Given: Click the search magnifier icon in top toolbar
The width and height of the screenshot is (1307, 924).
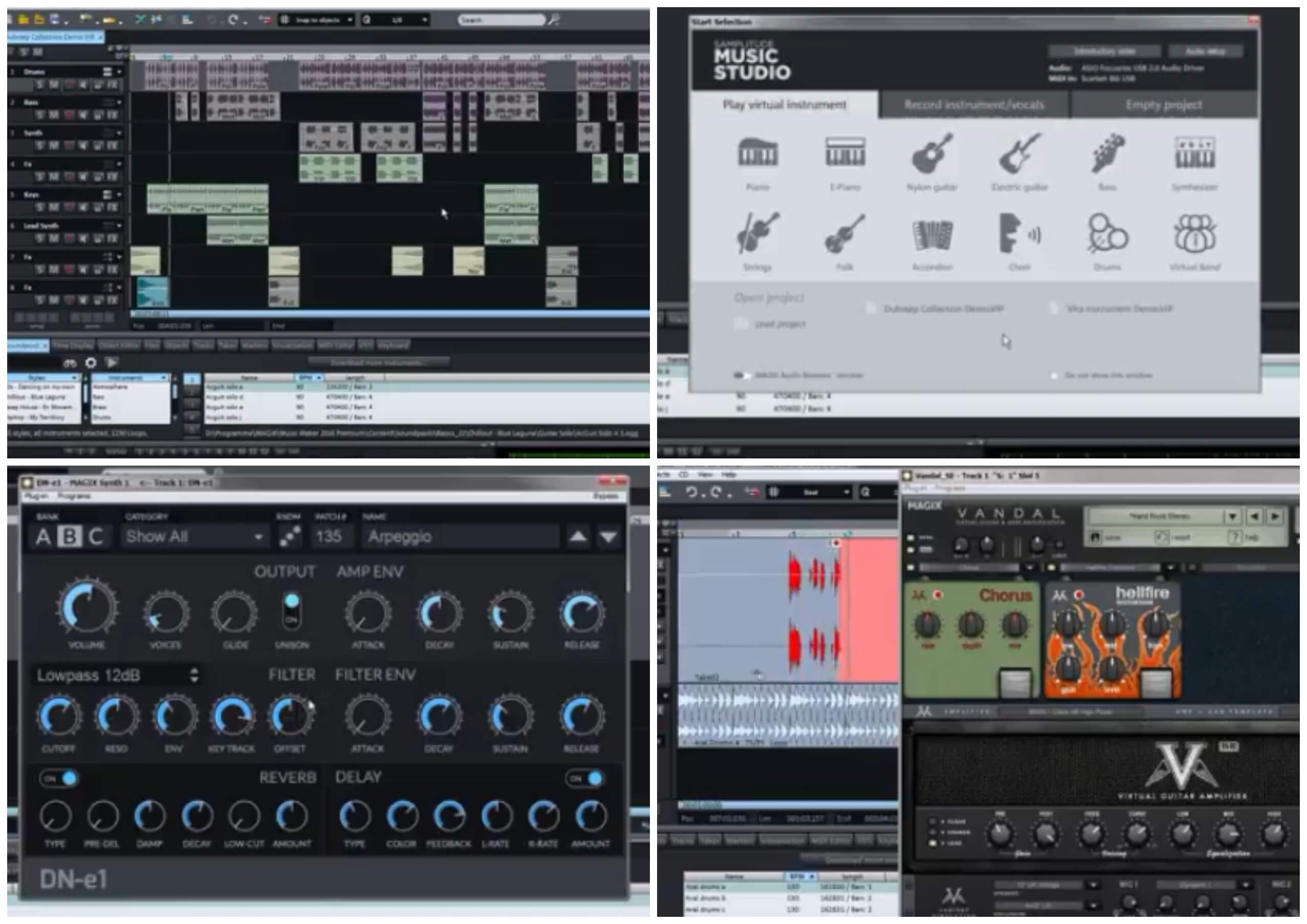Looking at the screenshot, I should click(x=553, y=20).
